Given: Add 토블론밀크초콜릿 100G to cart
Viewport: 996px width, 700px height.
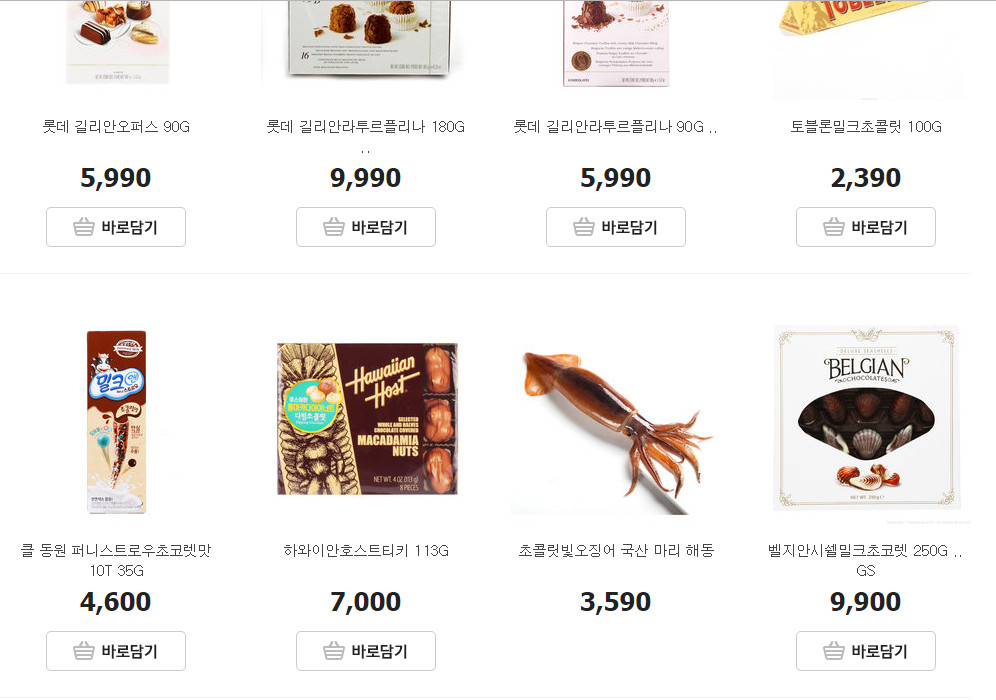Looking at the screenshot, I should [x=866, y=227].
